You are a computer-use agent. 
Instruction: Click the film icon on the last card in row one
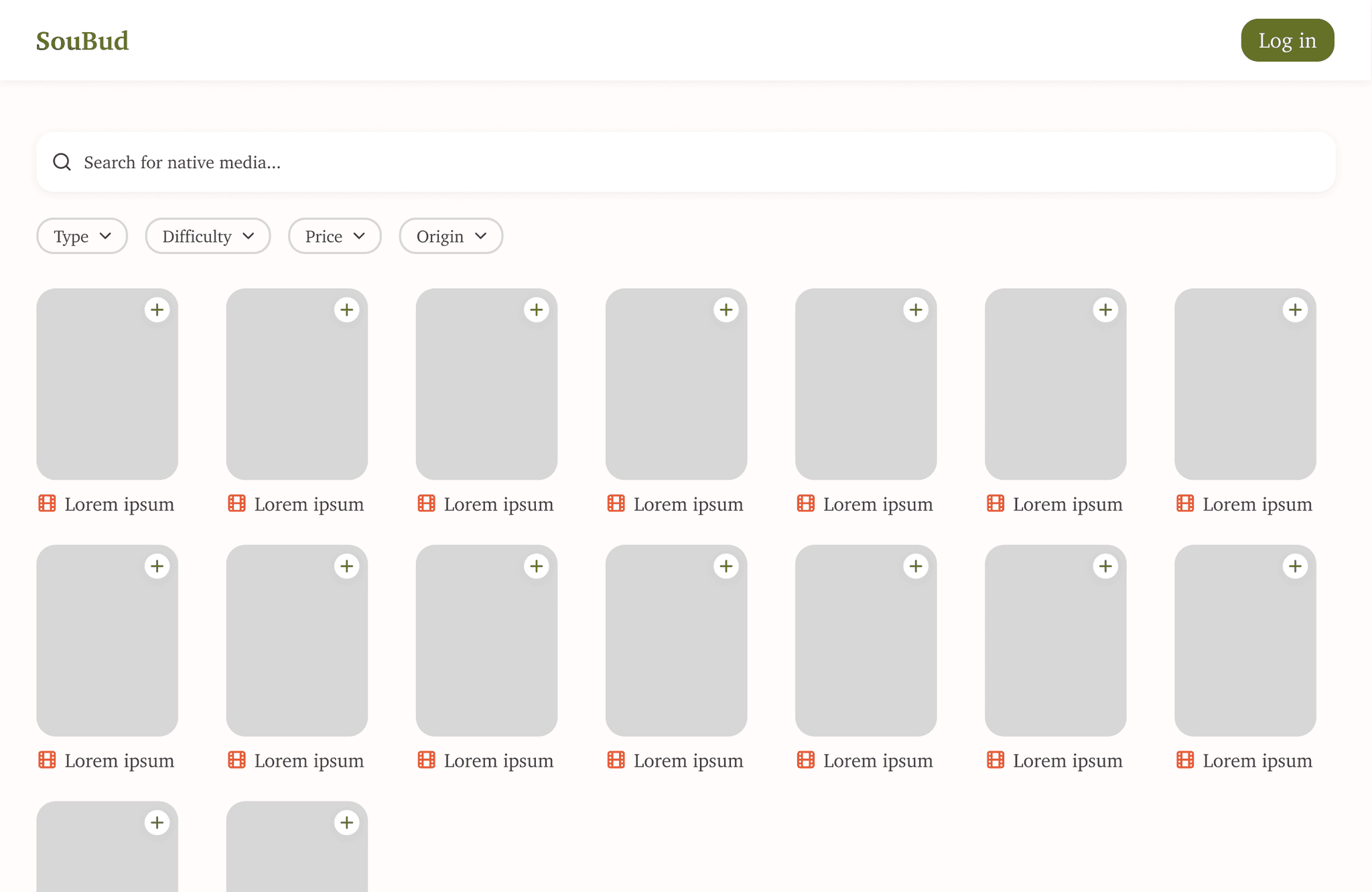(1185, 503)
